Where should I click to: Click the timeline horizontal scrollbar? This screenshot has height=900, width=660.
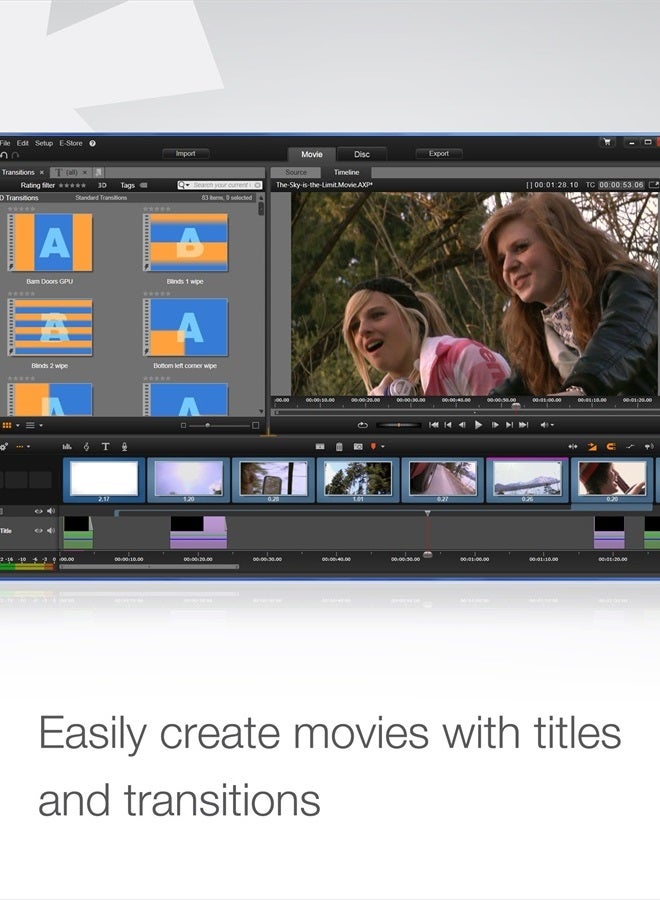coord(149,567)
